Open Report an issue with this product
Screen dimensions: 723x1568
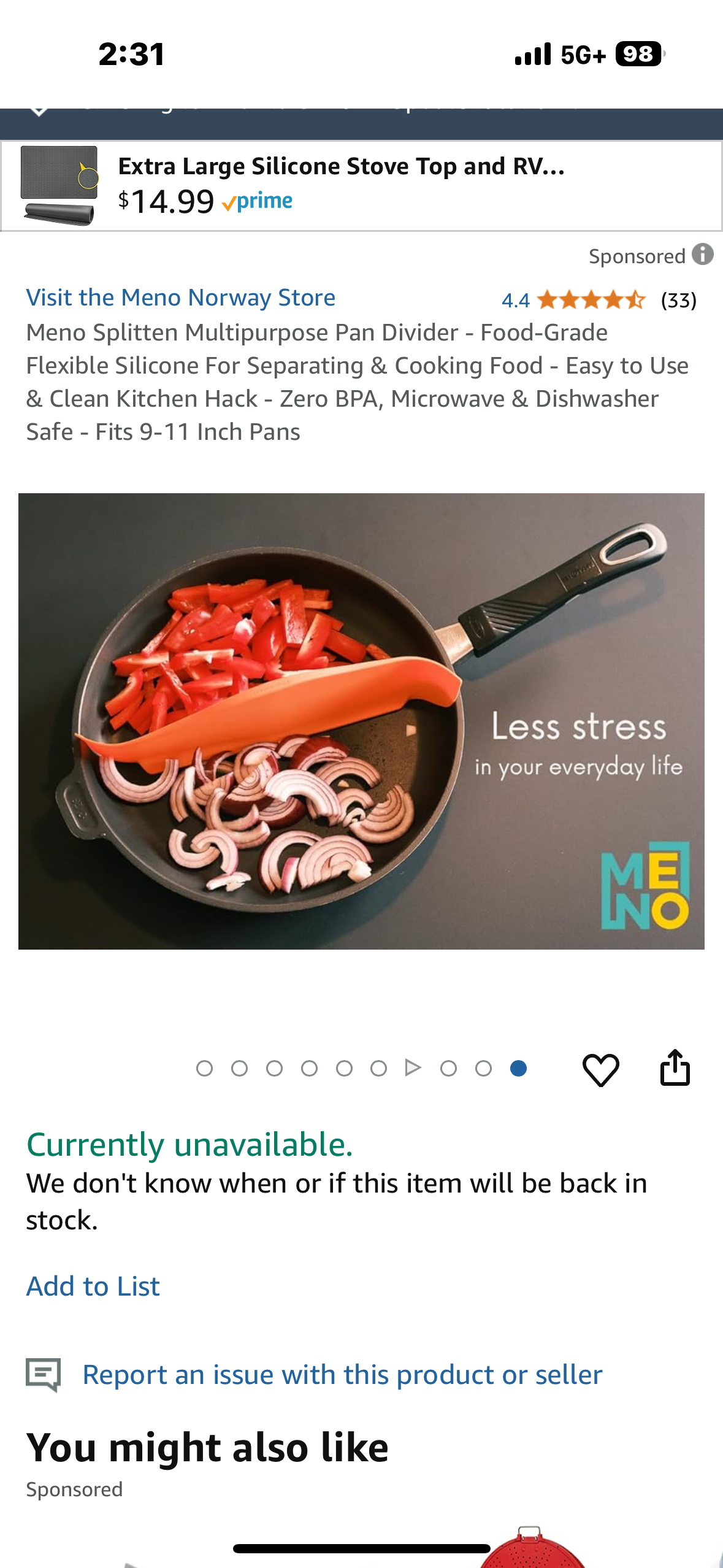coord(342,1375)
